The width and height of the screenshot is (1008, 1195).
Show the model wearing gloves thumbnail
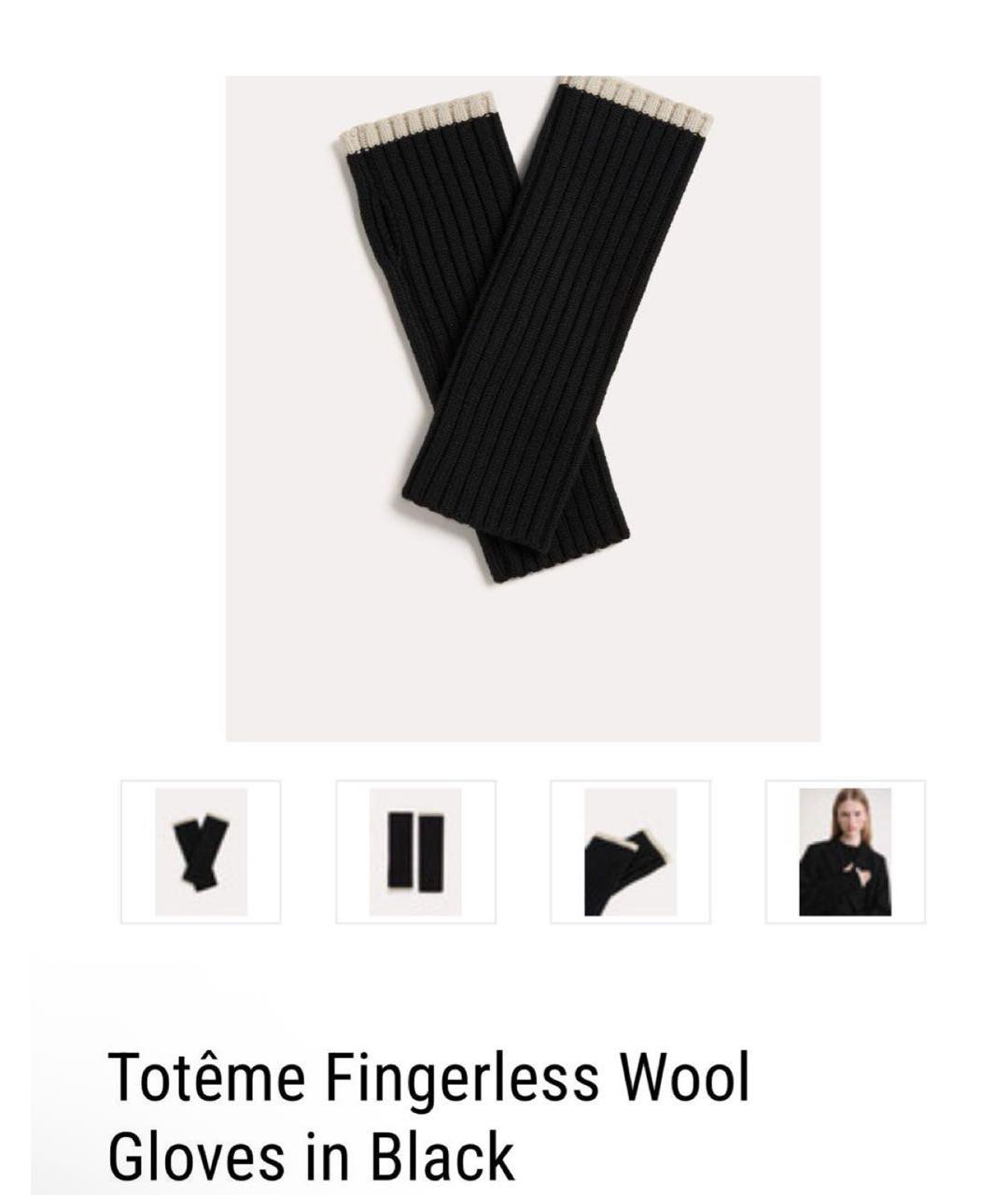(845, 851)
